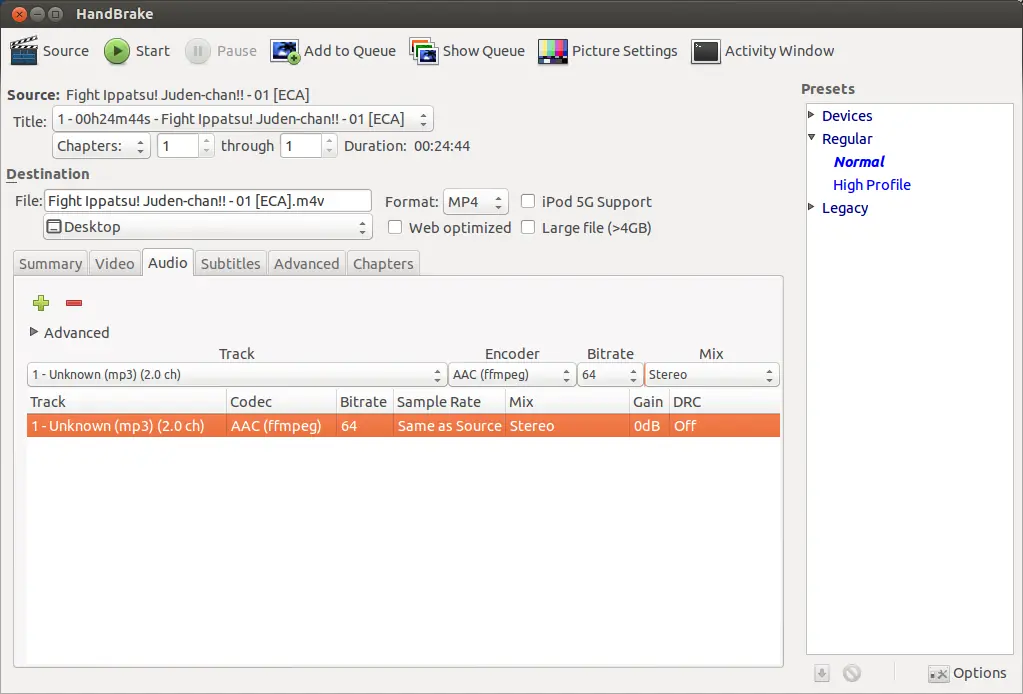Expand the Legacy preset group
Image resolution: width=1023 pixels, height=694 pixels.
point(812,207)
